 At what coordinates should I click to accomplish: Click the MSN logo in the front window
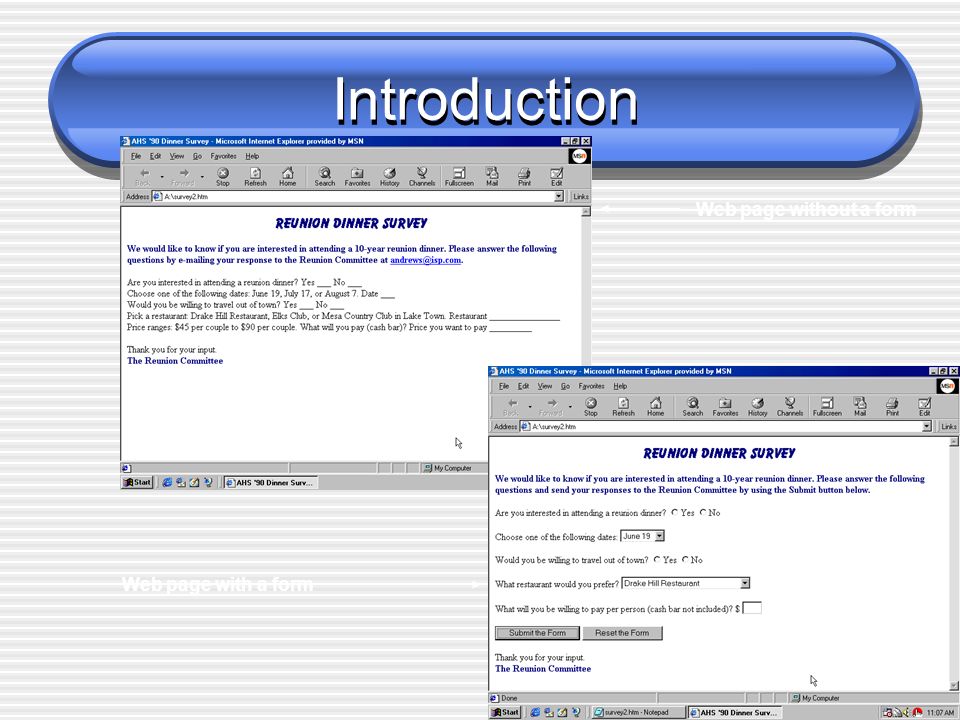pos(947,386)
